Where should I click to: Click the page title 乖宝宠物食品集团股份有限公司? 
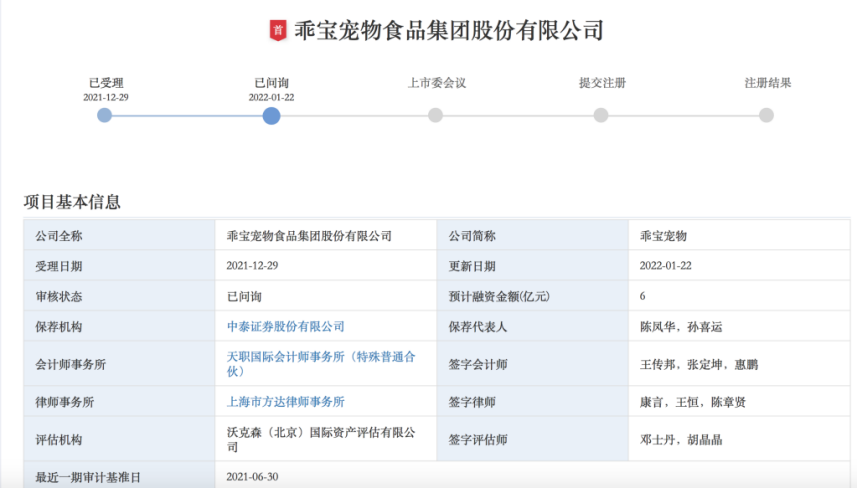(x=449, y=31)
